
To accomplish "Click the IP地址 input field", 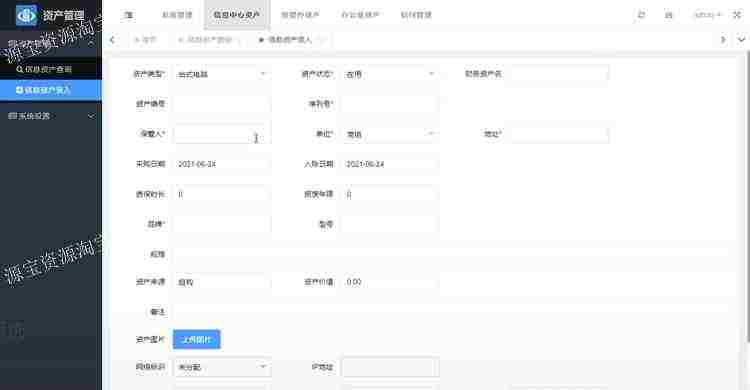I will 390,367.
